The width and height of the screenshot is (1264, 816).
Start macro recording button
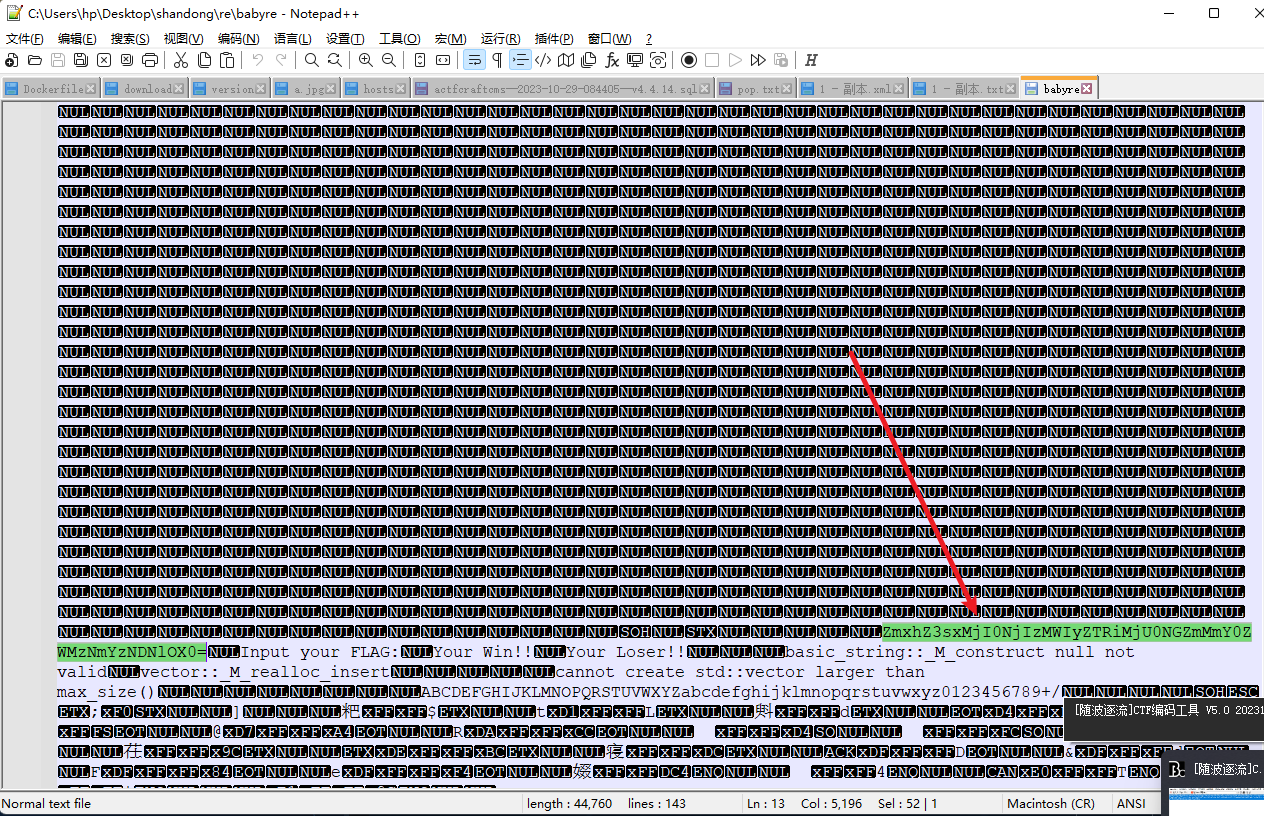point(689,60)
